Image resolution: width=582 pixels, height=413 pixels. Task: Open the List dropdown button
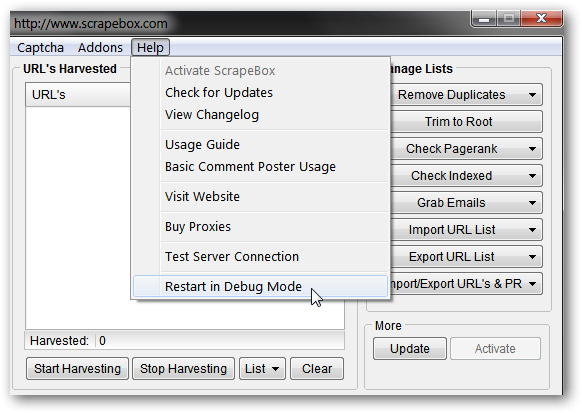(x=262, y=368)
